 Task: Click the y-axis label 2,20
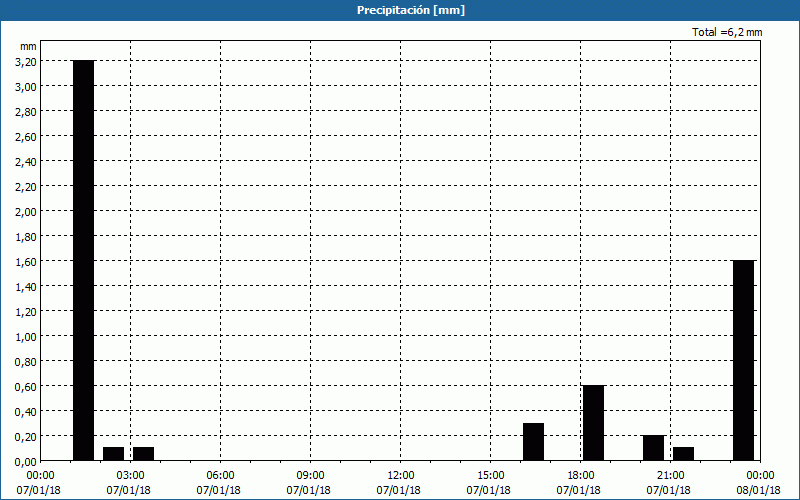coord(26,186)
